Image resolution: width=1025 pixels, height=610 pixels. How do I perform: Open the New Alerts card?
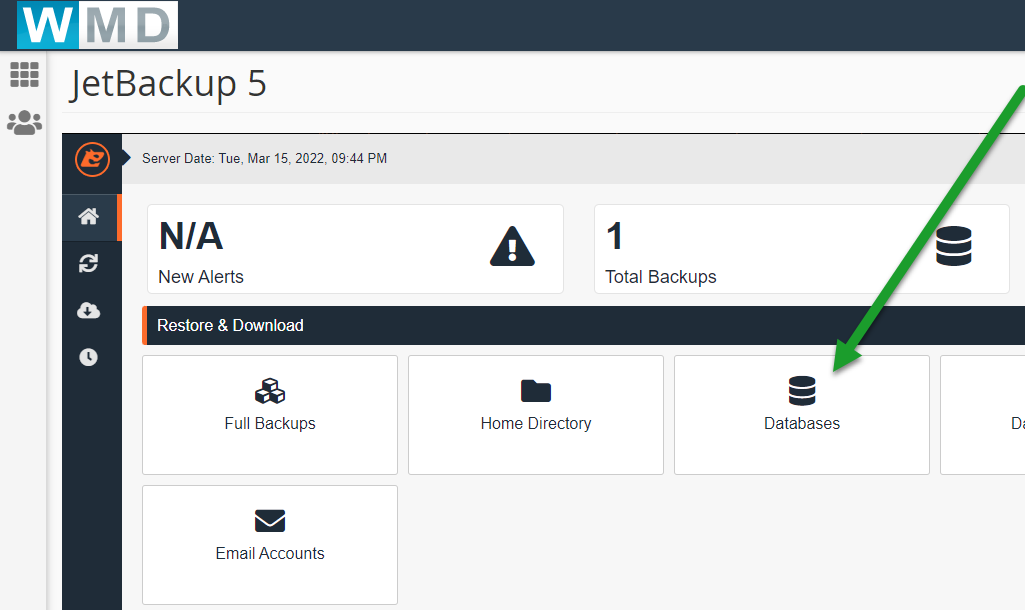pos(356,249)
